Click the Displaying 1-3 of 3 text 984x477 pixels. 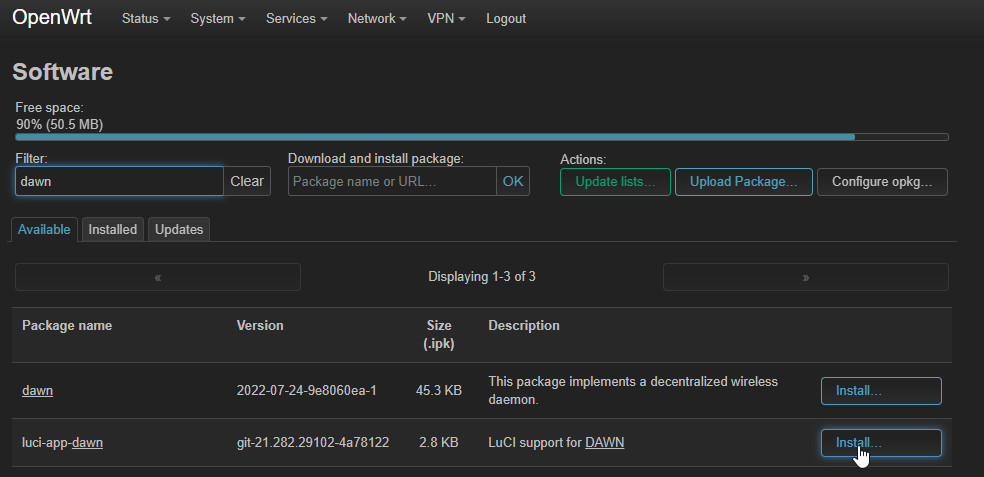click(482, 277)
